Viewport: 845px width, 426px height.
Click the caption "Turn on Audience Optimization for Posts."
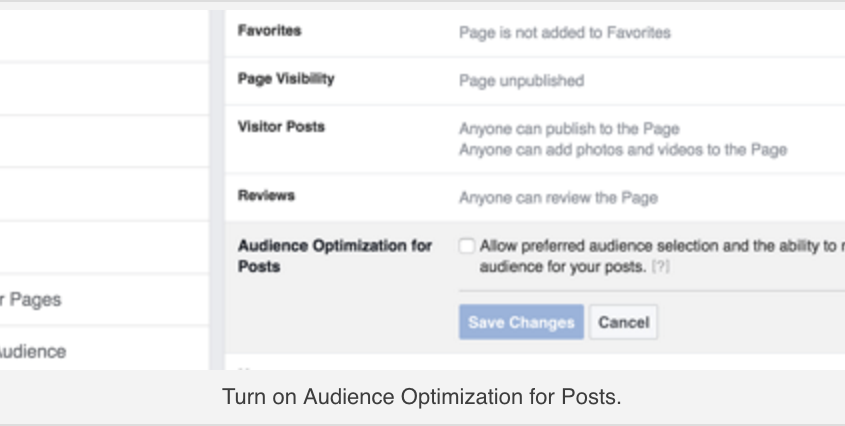[x=422, y=397]
